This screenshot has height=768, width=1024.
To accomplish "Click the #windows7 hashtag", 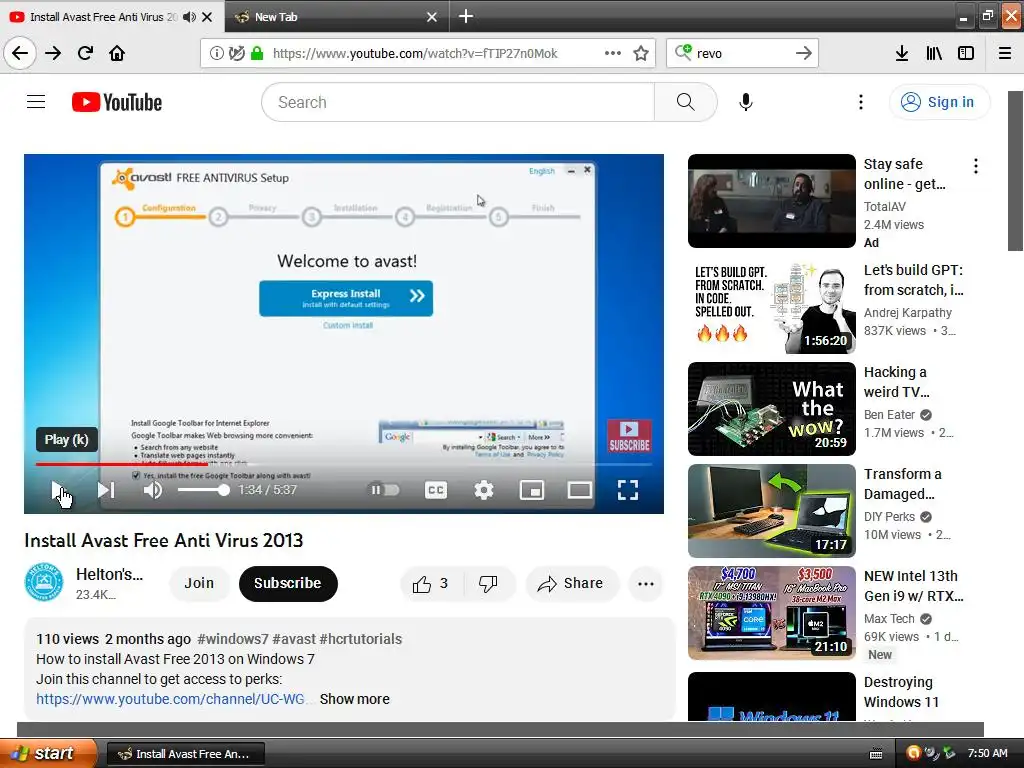I will click(232, 639).
